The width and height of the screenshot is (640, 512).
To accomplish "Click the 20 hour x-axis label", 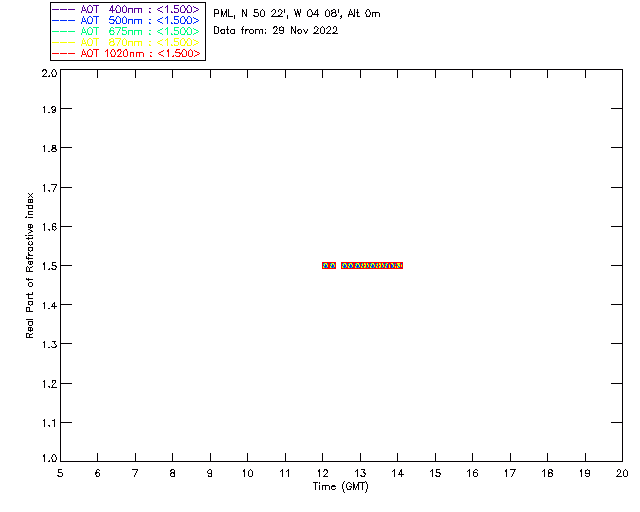I will point(622,473).
